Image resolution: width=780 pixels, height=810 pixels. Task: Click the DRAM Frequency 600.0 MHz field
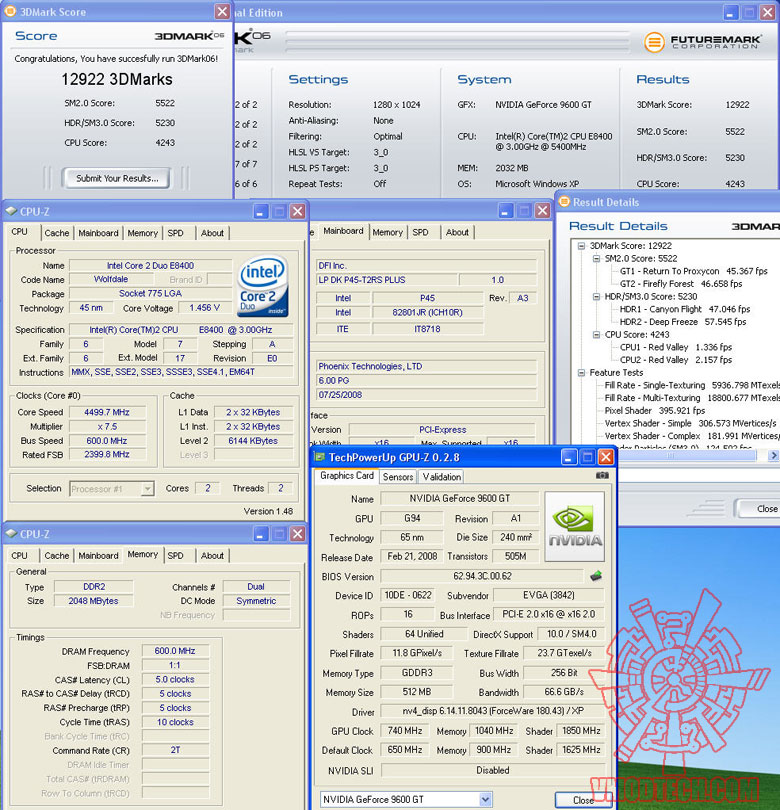175,651
